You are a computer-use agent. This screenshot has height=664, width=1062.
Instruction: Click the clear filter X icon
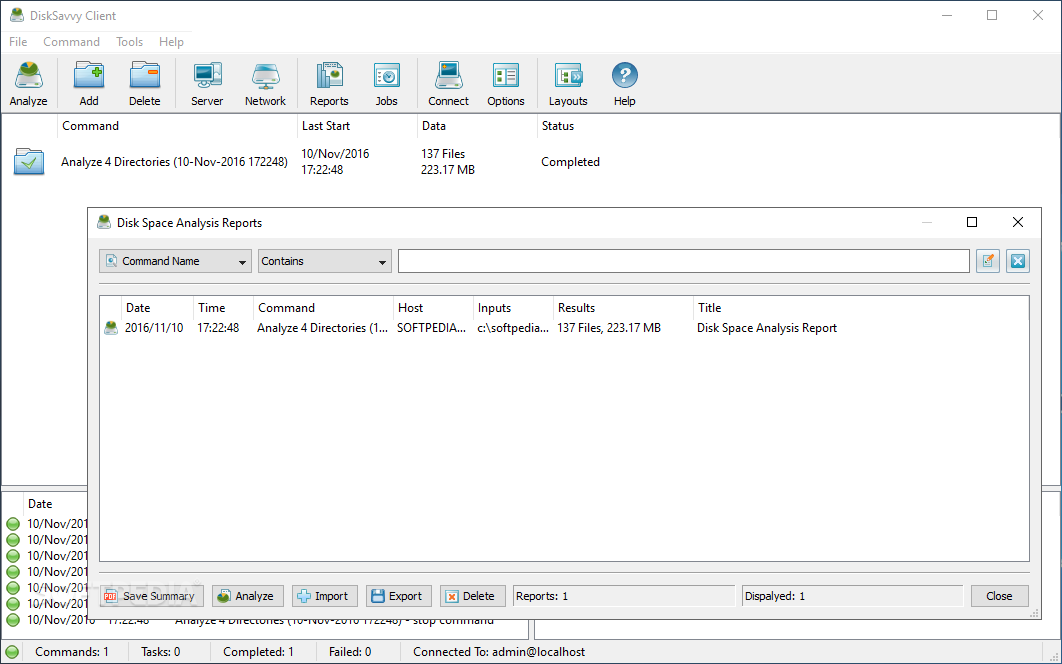(x=1017, y=261)
